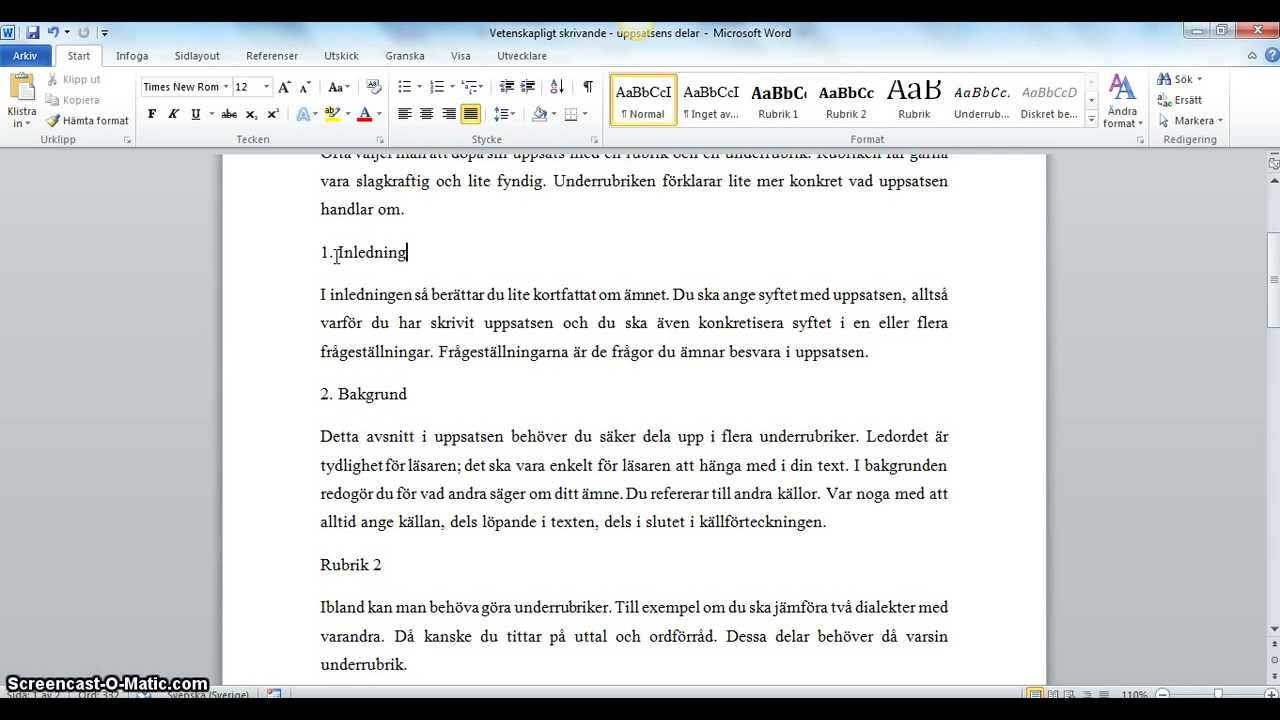Image resolution: width=1280 pixels, height=720 pixels.
Task: Toggle strikethrough abc formatting
Action: coord(229,114)
